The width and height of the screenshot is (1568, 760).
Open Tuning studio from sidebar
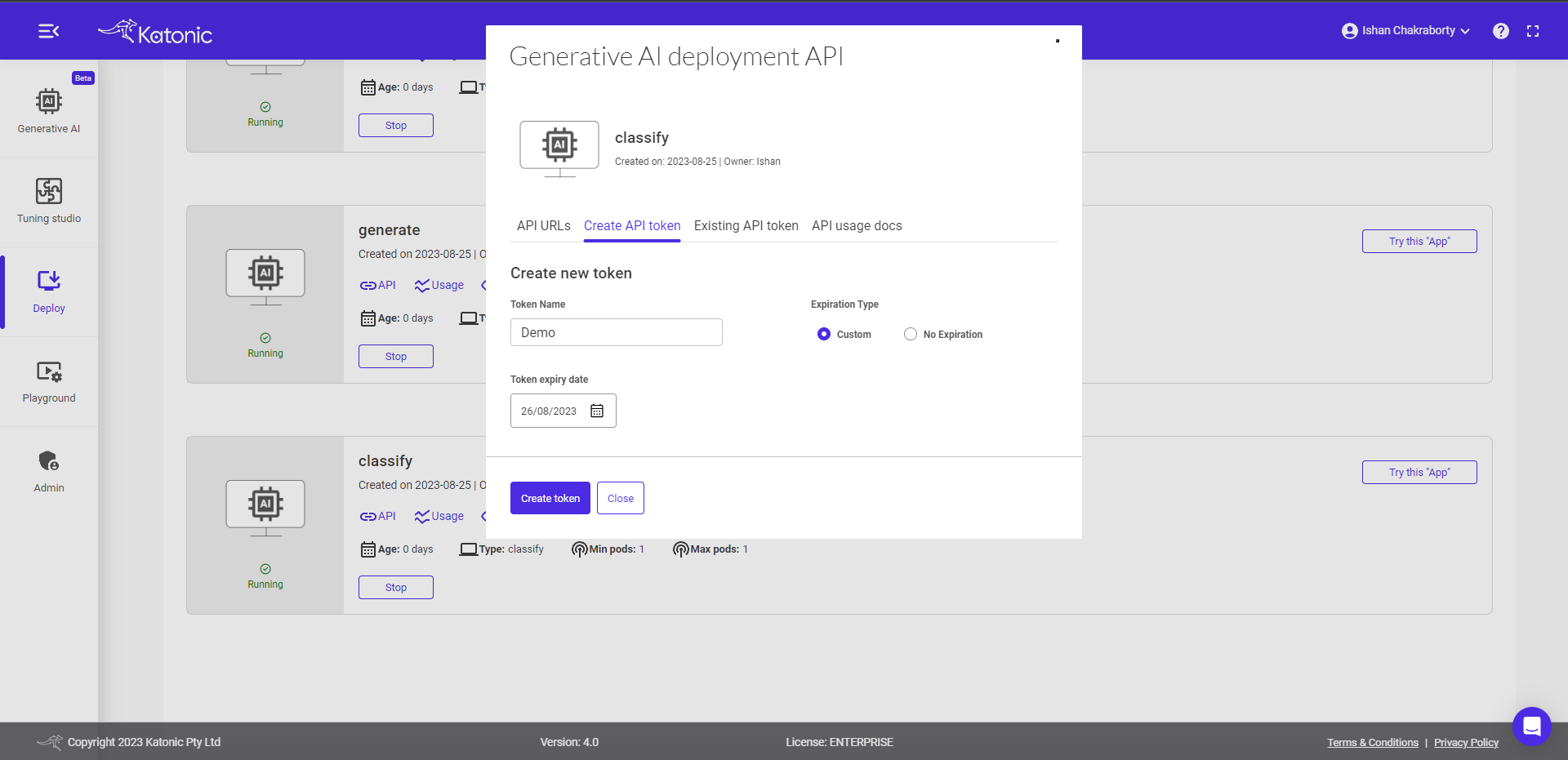click(49, 202)
